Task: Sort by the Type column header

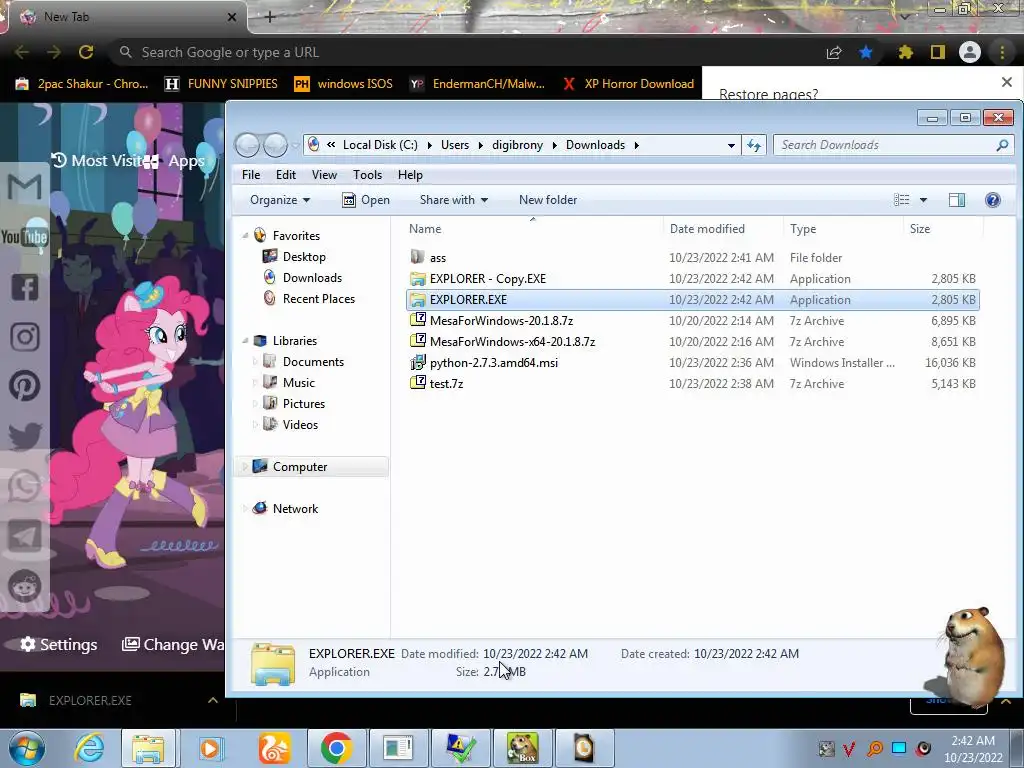Action: pos(843,229)
